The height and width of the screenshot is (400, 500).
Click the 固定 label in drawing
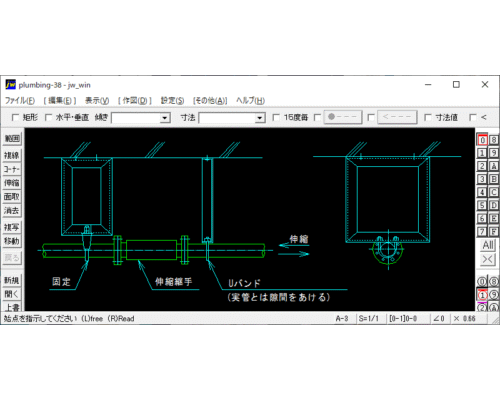pos(61,282)
